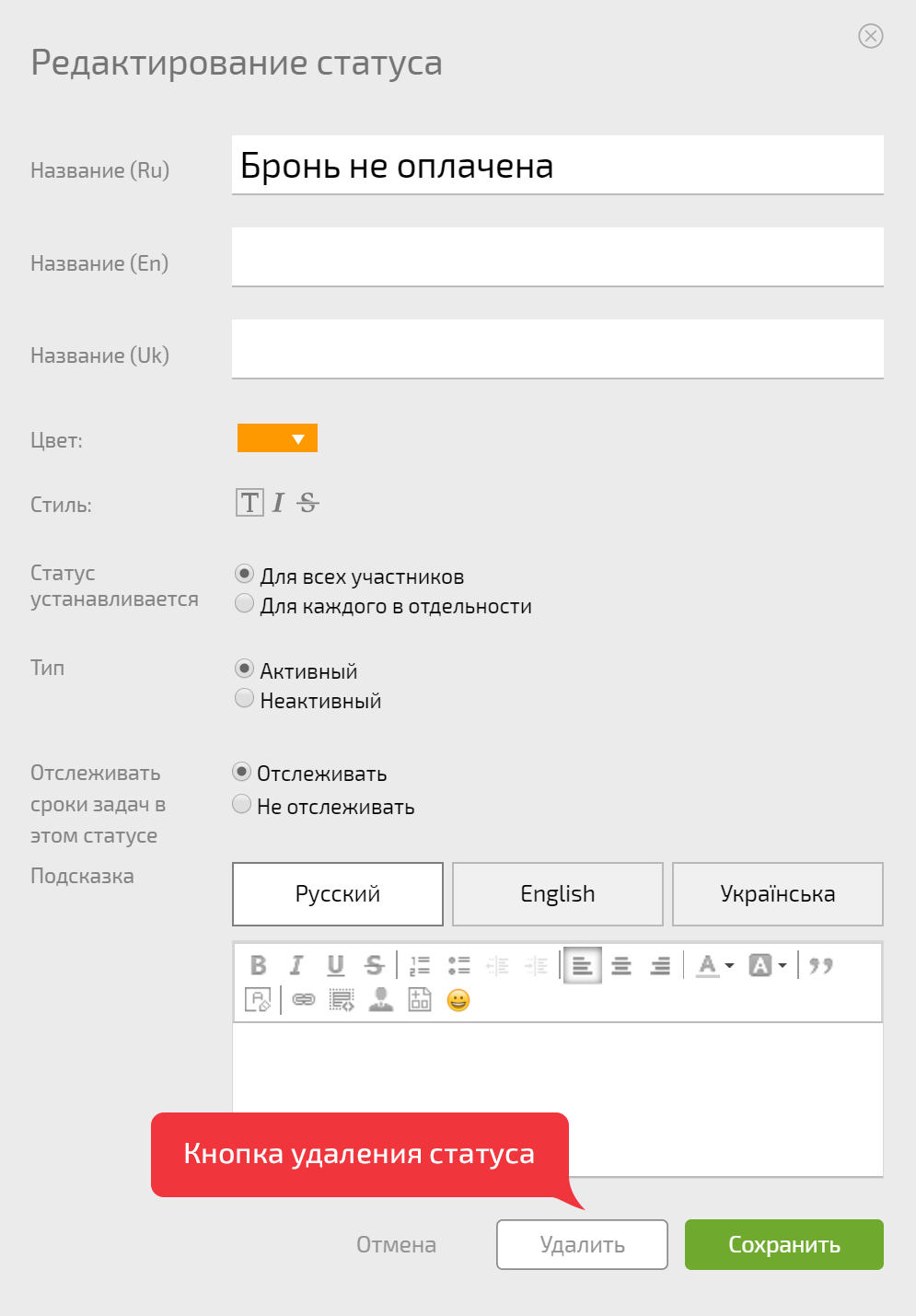Click the remove formatting eraser icon

click(259, 999)
